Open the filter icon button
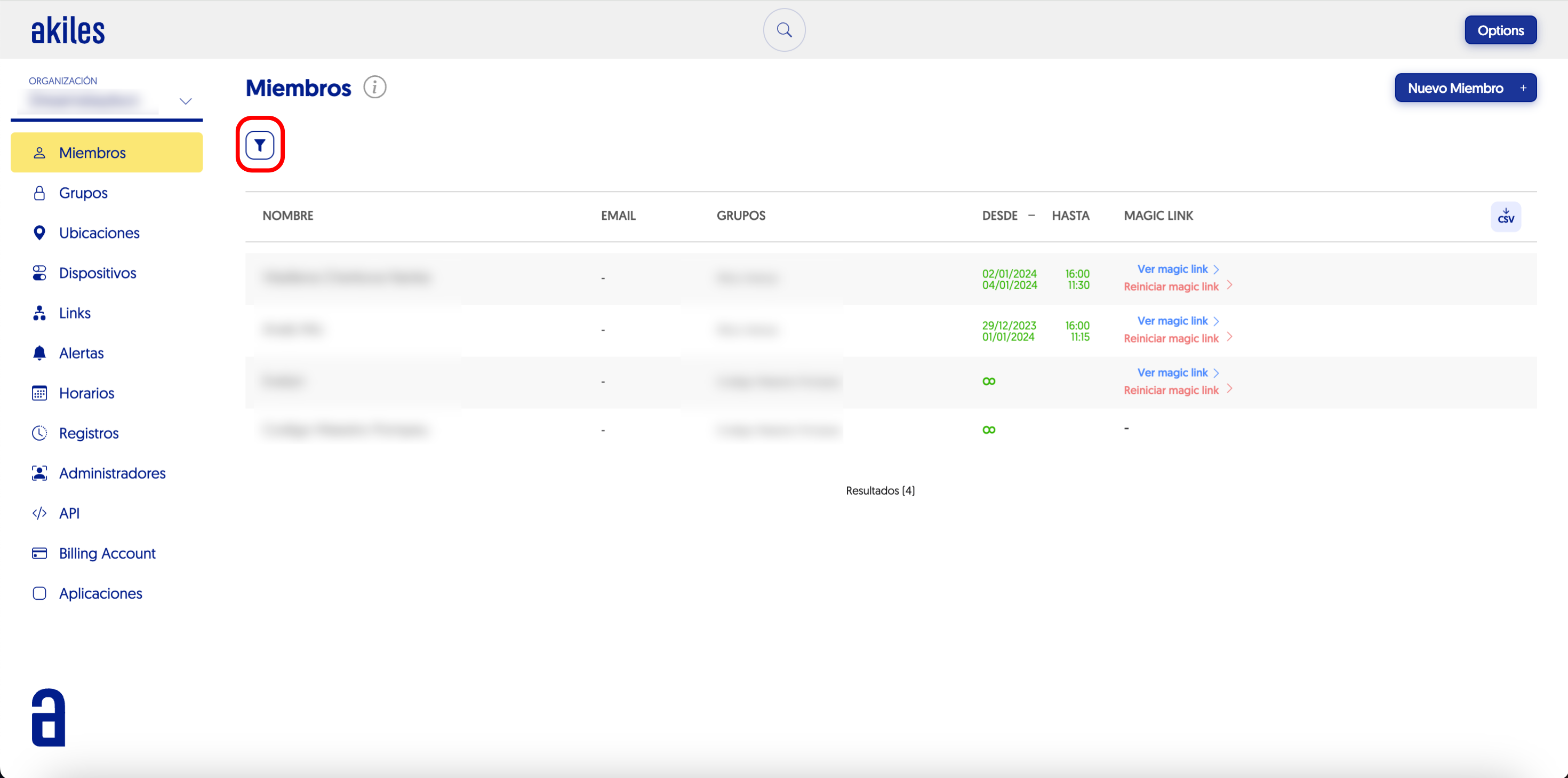This screenshot has height=778, width=1568. [260, 145]
